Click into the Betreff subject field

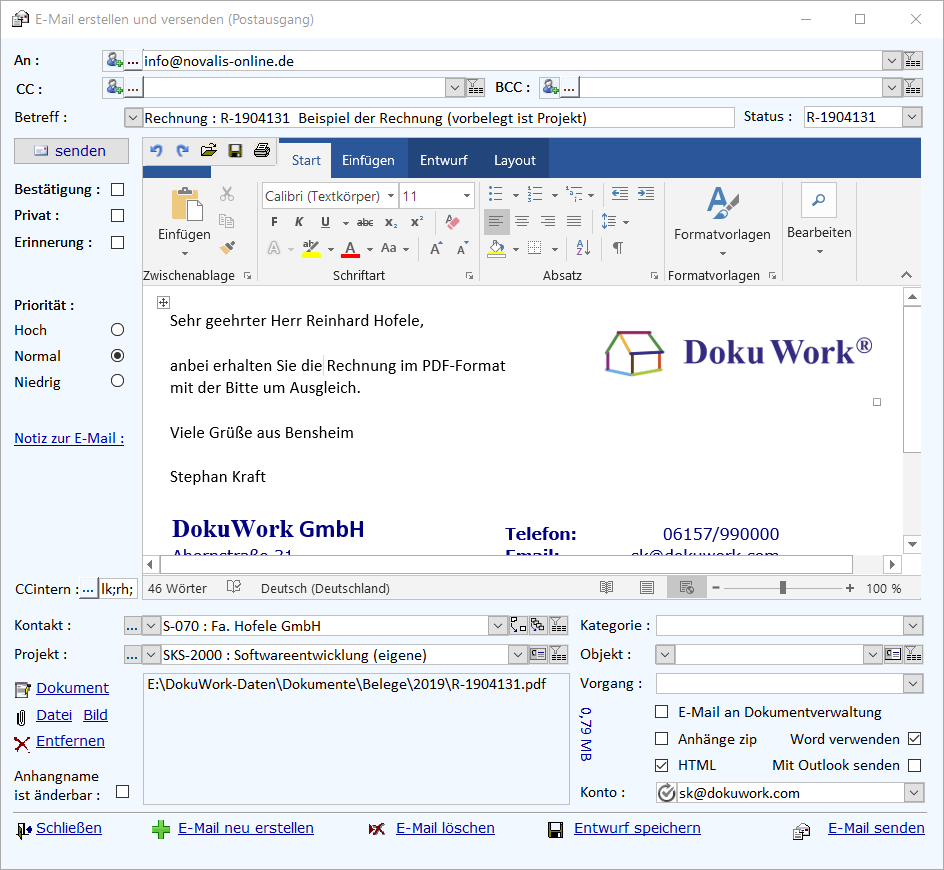tap(438, 118)
